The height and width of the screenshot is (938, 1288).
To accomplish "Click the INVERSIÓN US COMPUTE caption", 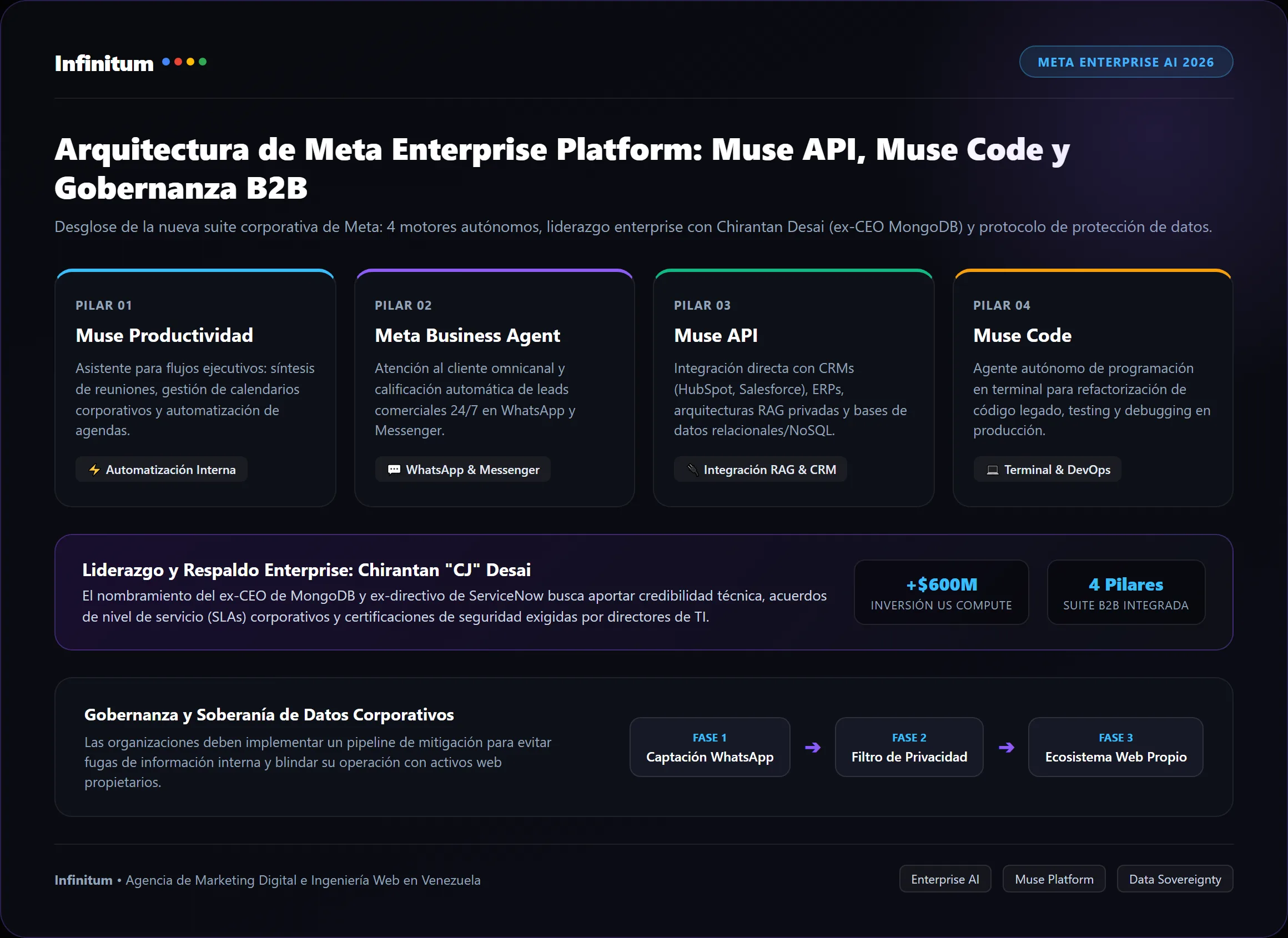I will 941,606.
